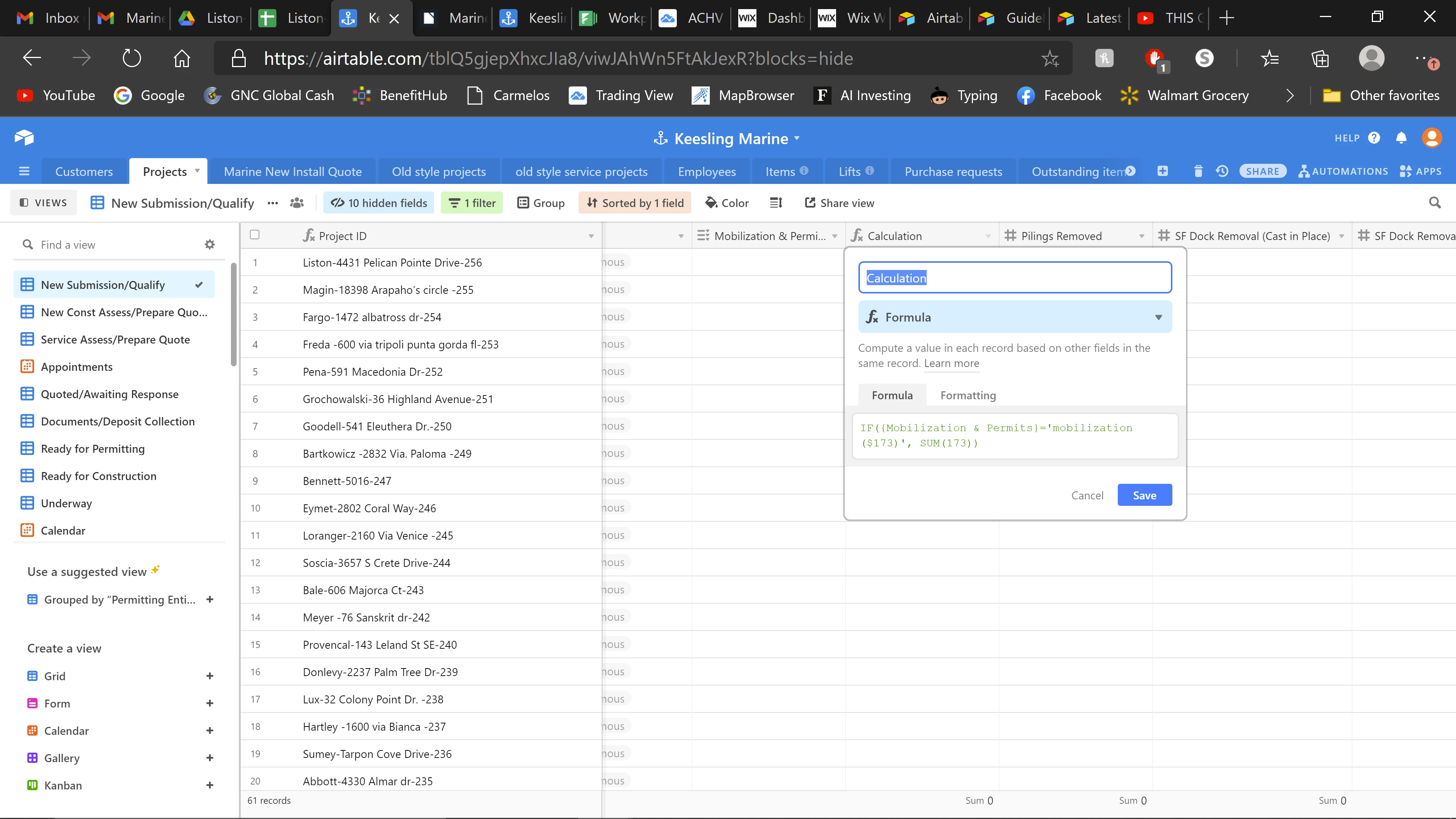Cancel the field edit dialog

(x=1087, y=495)
